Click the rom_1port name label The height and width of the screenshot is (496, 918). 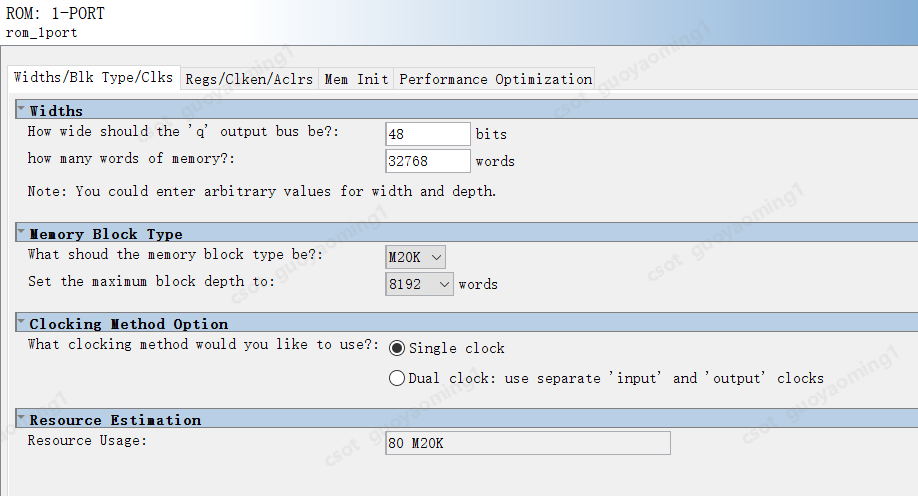pyautogui.click(x=42, y=32)
